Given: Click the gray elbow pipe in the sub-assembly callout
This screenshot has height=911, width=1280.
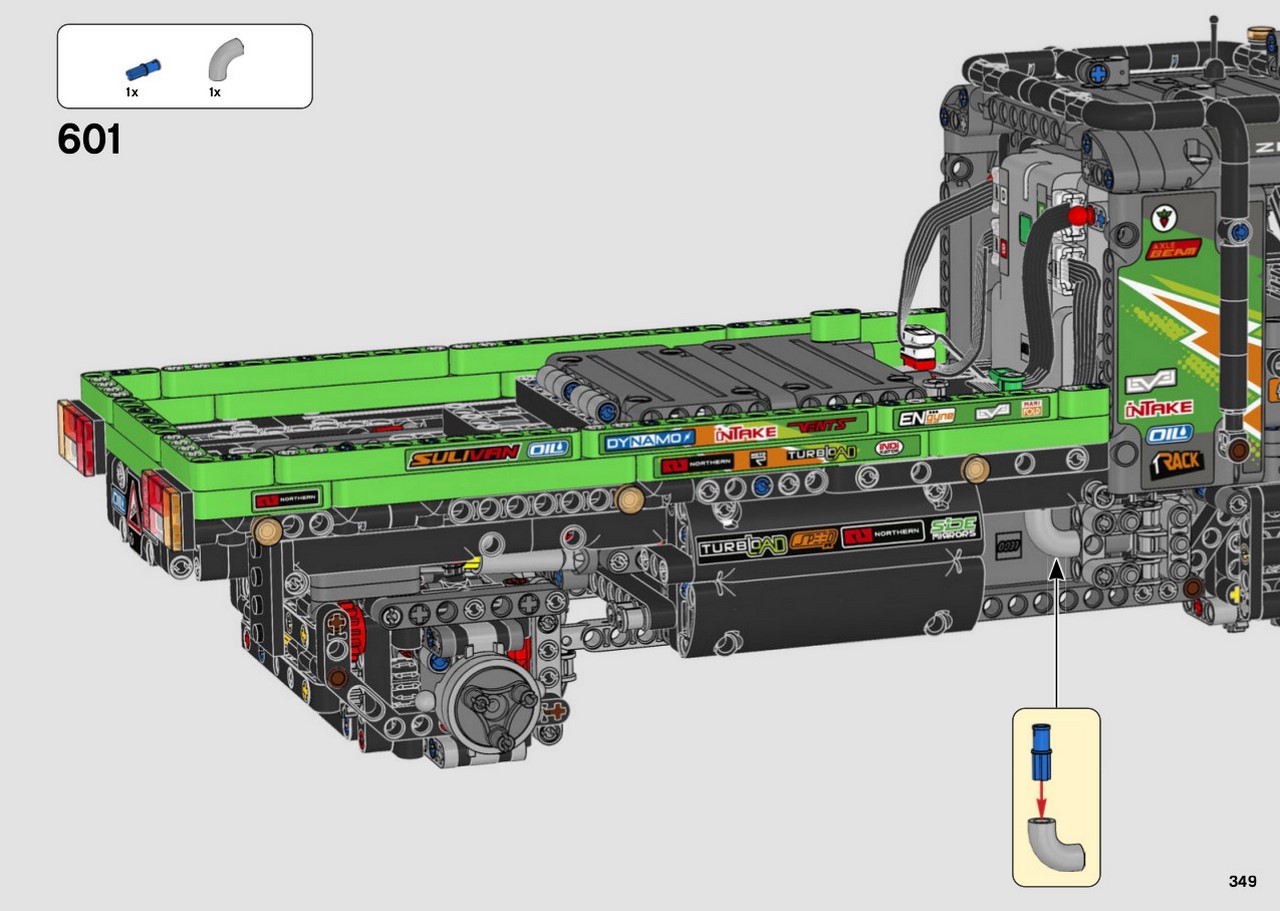Looking at the screenshot, I should pos(1057,845).
